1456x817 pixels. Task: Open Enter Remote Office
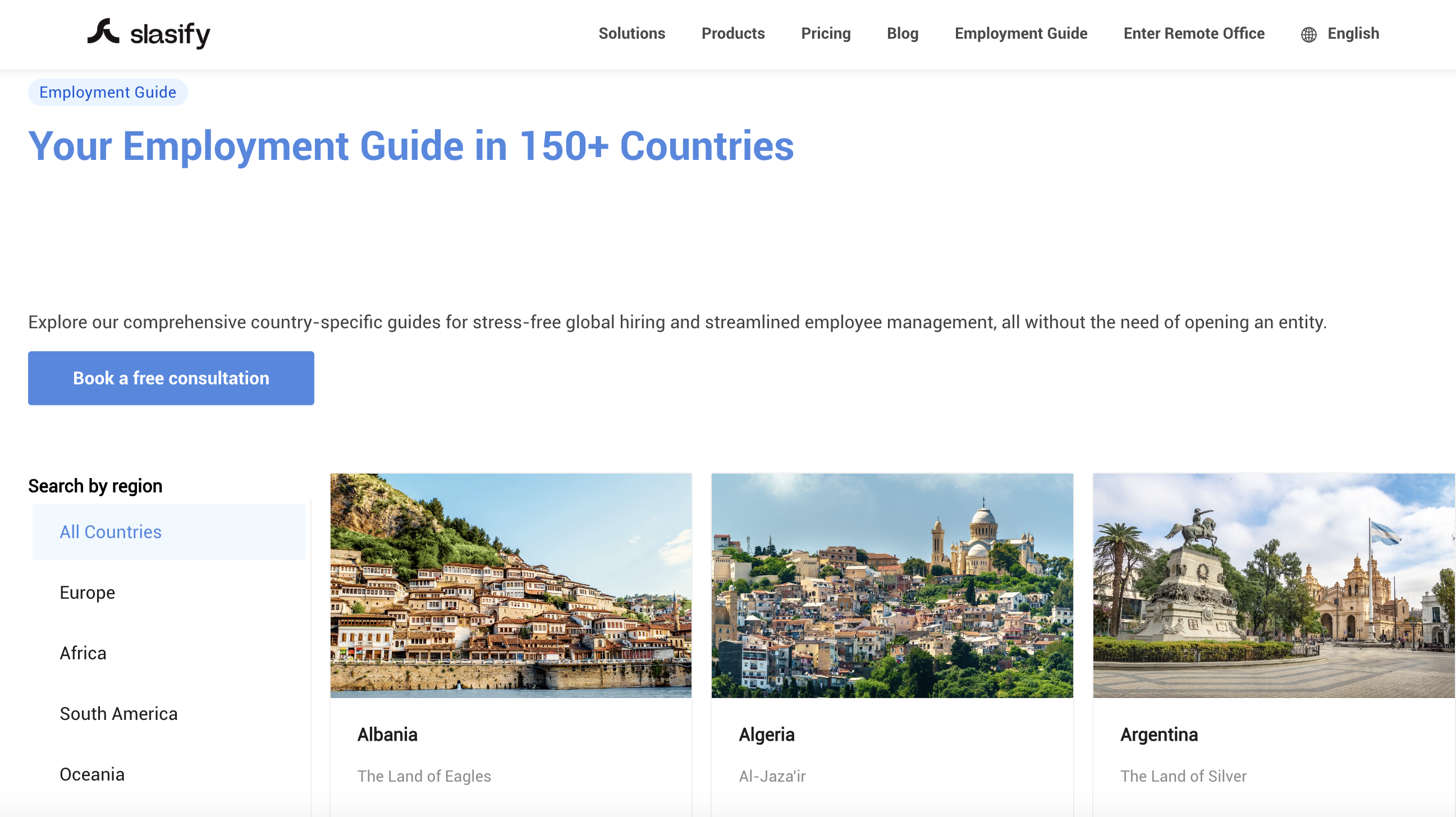click(x=1194, y=34)
